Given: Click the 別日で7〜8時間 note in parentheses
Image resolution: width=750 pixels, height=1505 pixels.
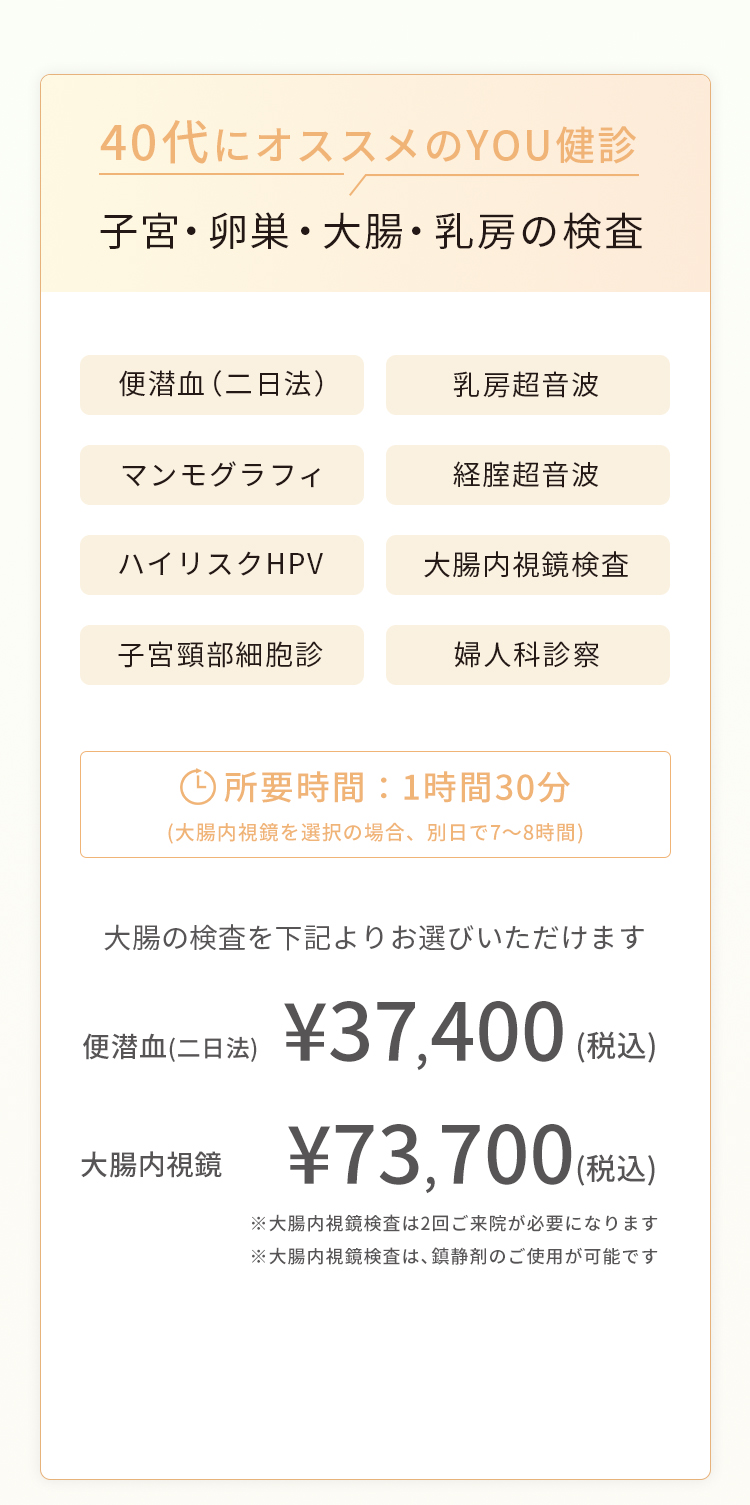Looking at the screenshot, I should click(x=375, y=832).
